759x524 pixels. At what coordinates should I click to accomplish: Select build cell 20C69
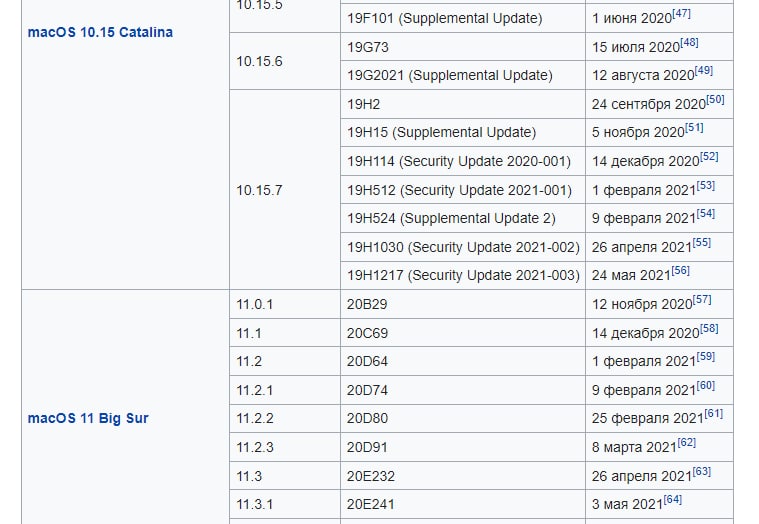[463, 333]
